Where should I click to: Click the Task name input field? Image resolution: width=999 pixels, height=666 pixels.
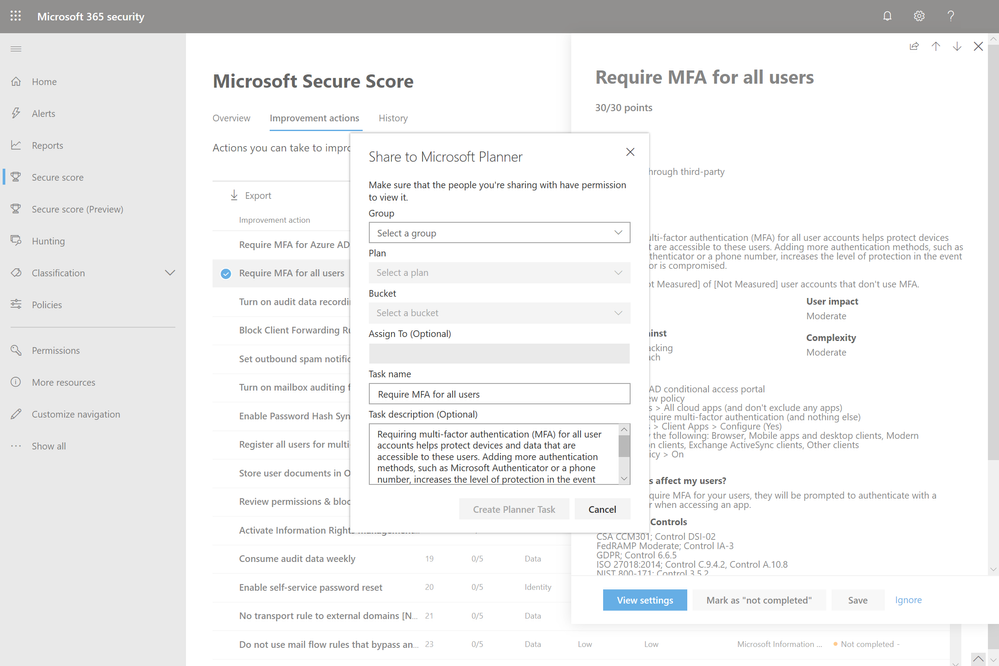click(500, 394)
